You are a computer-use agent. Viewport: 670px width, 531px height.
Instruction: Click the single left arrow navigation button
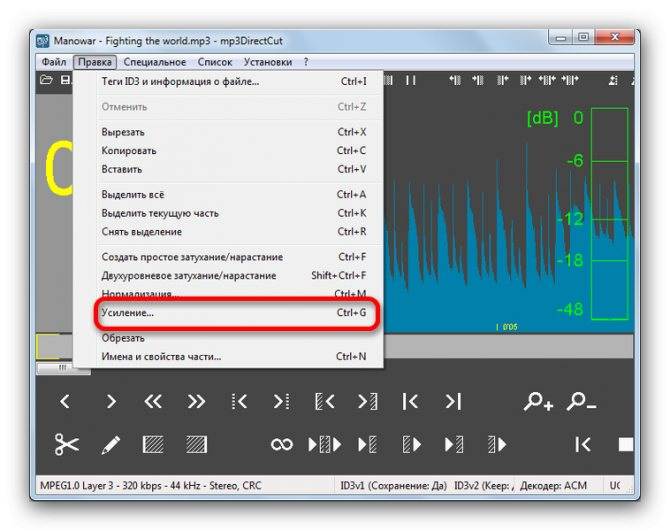click(x=65, y=401)
